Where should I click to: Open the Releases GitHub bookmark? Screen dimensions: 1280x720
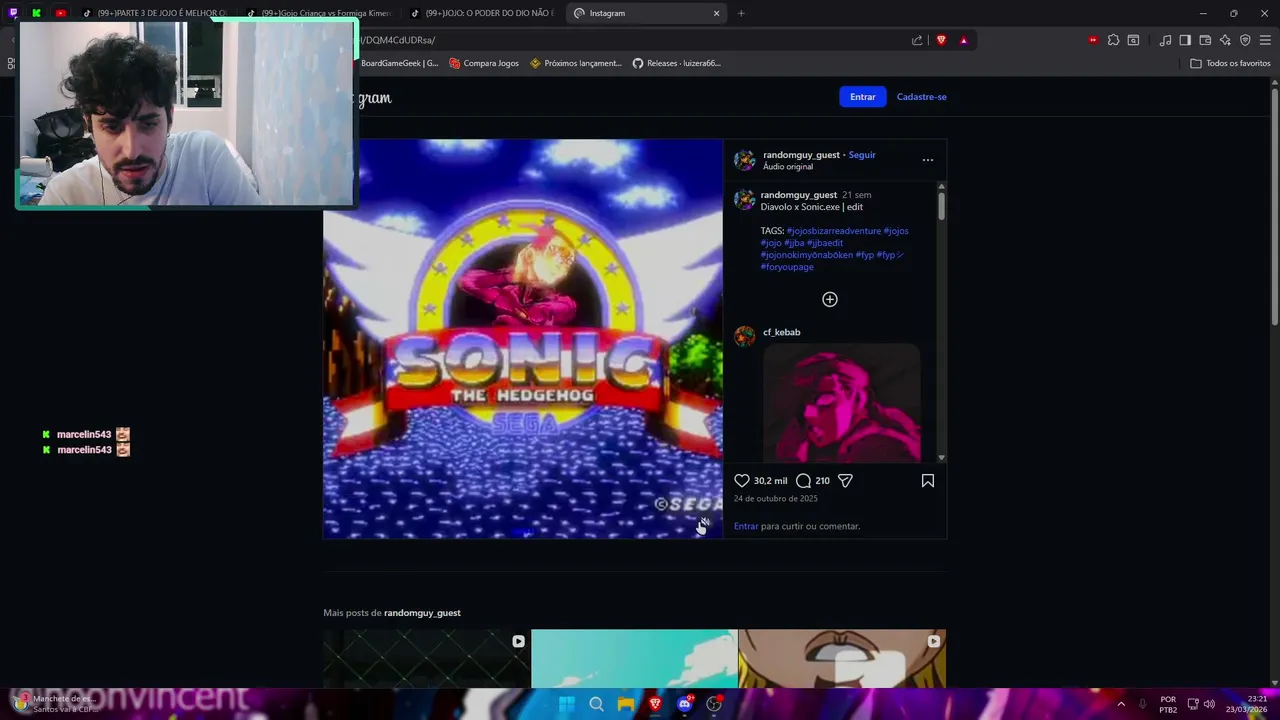(677, 63)
